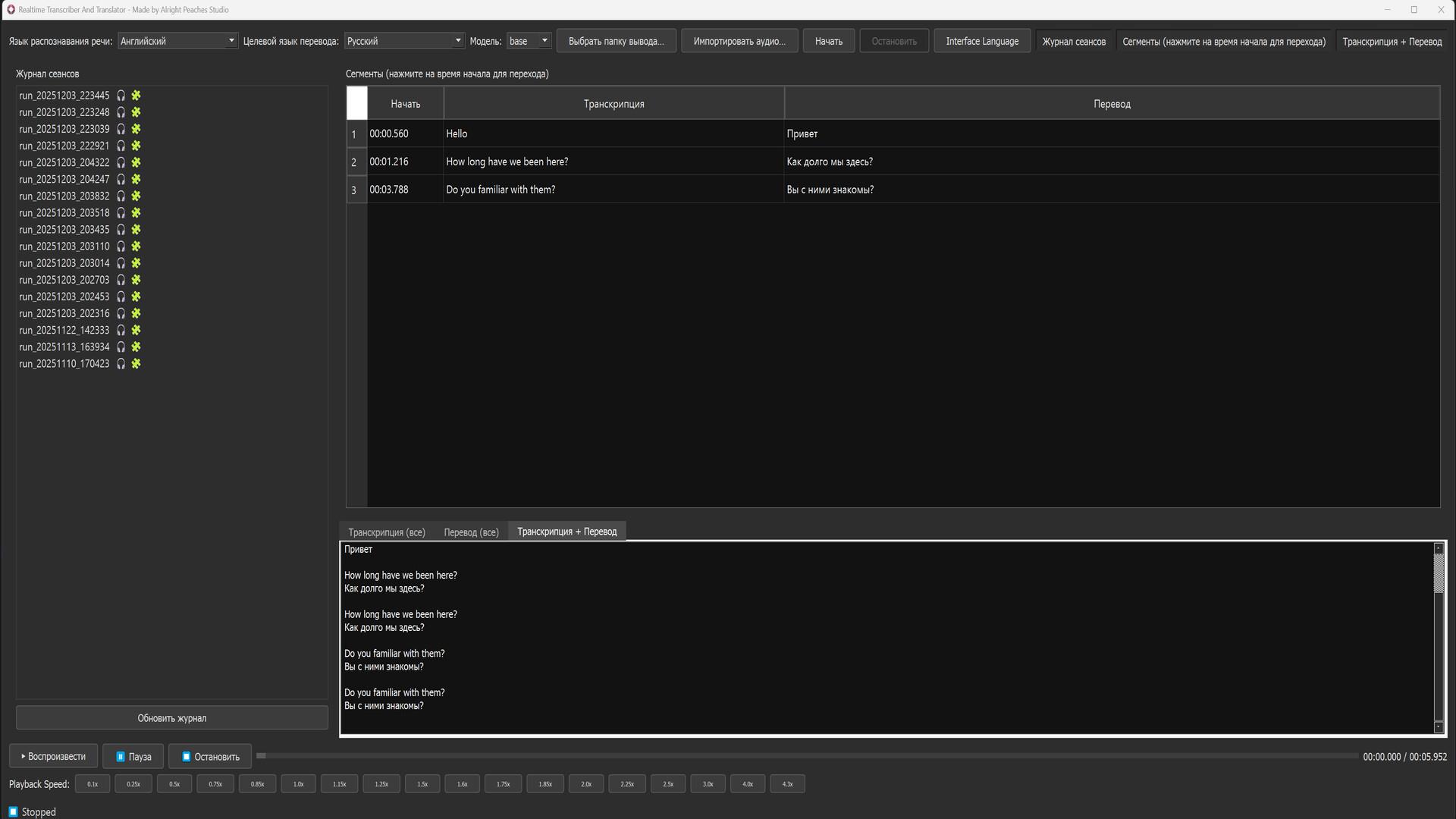Click timestamp 00:03.788 in the segments table

(x=388, y=190)
